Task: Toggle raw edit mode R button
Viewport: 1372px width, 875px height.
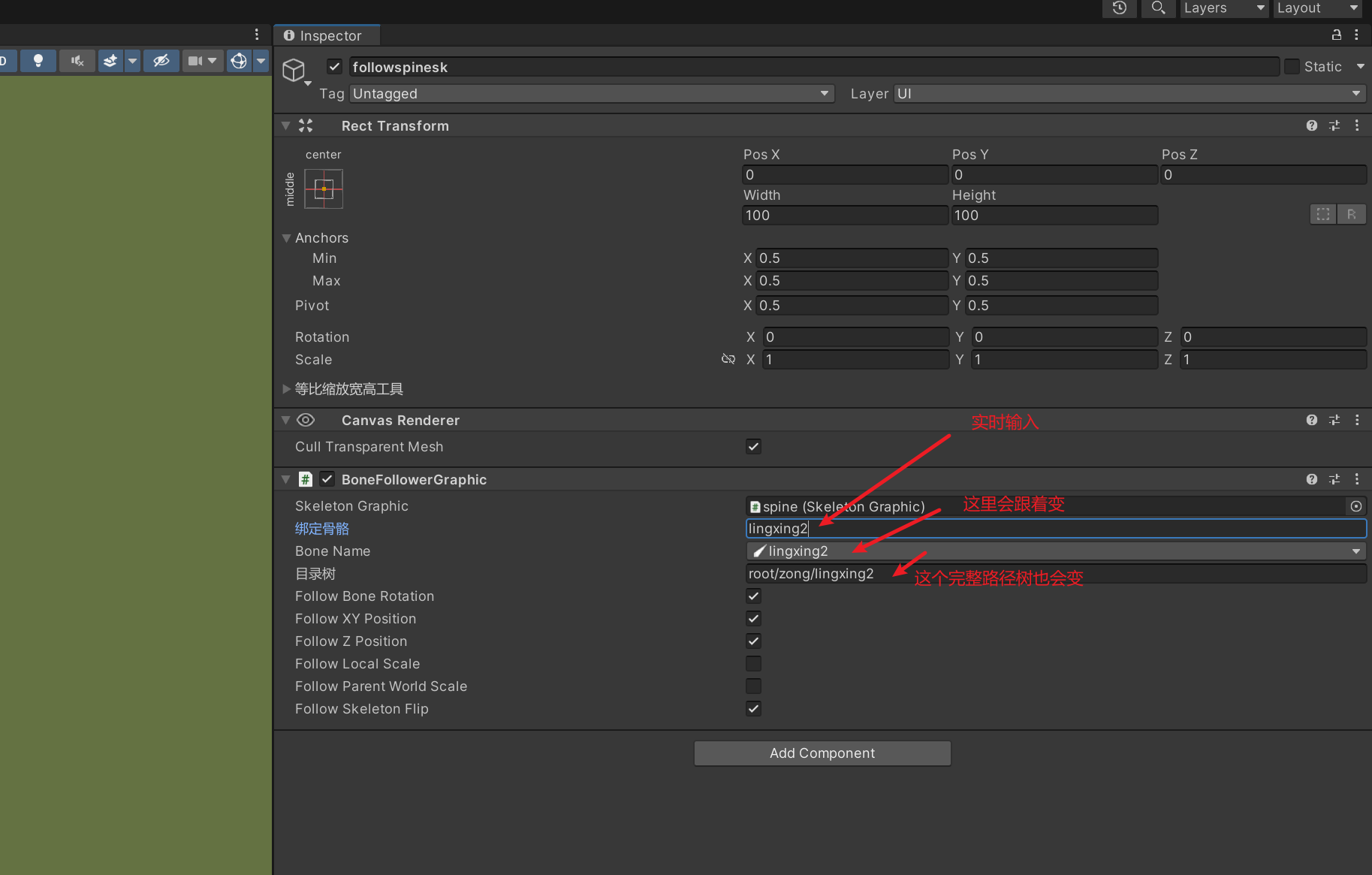Action: pos(1352,214)
